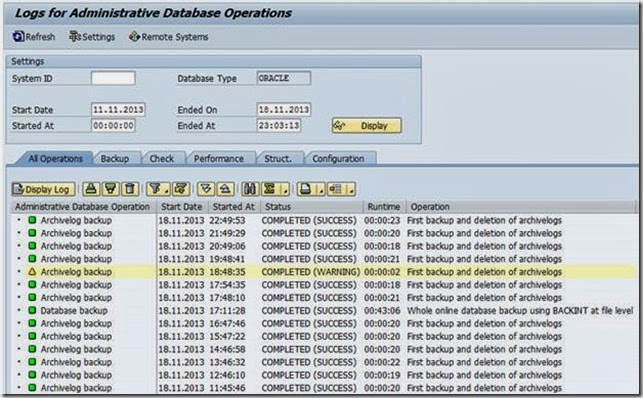Image resolution: width=643 pixels, height=398 pixels.
Task: Click the print icon
Action: coord(305,189)
